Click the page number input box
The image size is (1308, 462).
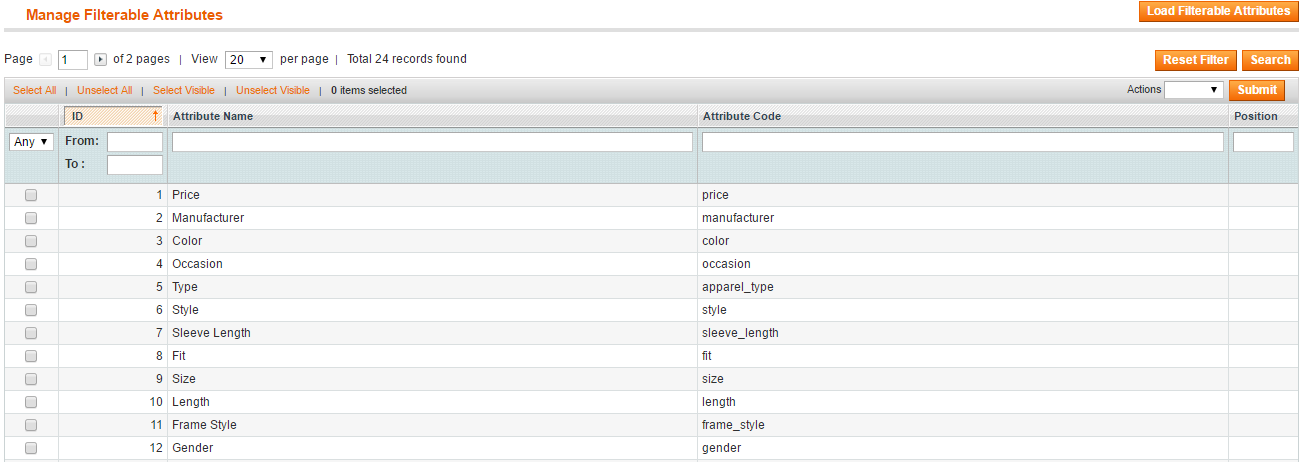(73, 60)
